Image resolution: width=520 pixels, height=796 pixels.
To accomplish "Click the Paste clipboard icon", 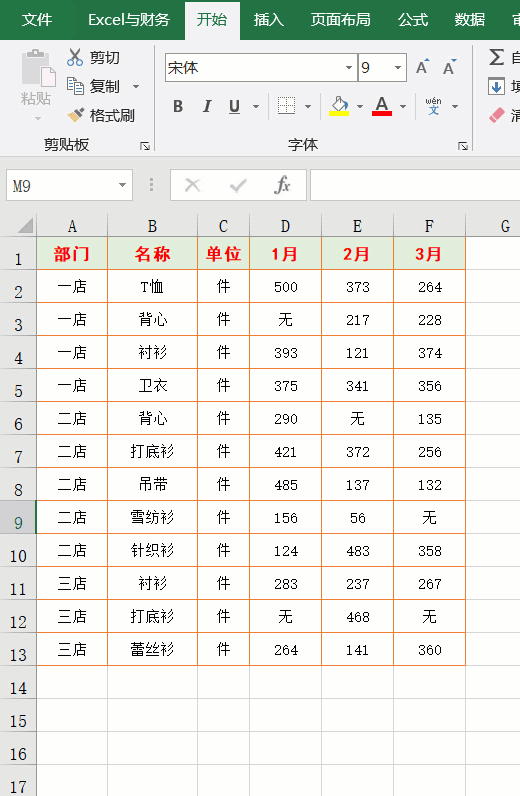I will point(38,69).
